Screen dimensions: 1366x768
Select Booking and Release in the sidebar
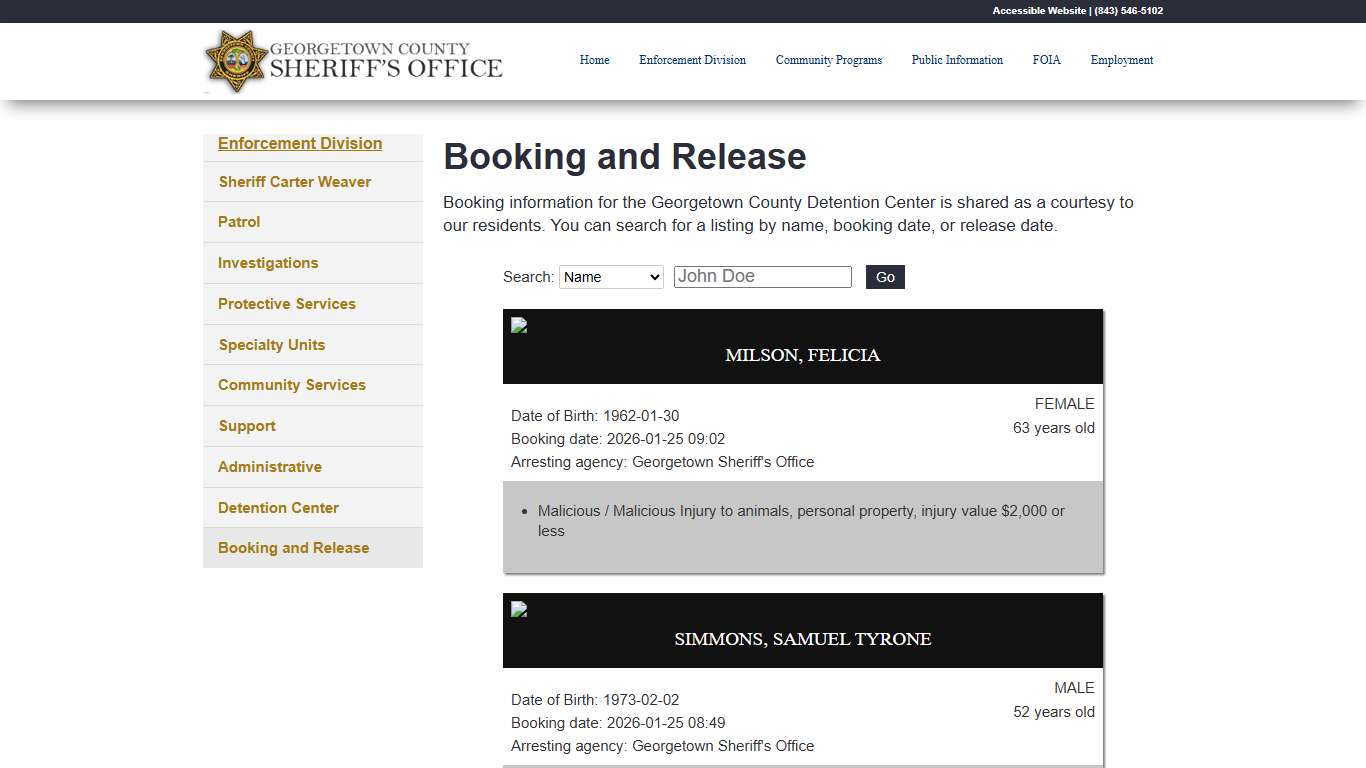click(x=293, y=547)
